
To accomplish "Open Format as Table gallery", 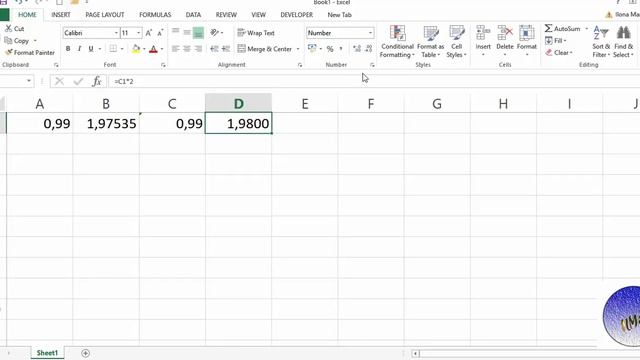I will (430, 42).
